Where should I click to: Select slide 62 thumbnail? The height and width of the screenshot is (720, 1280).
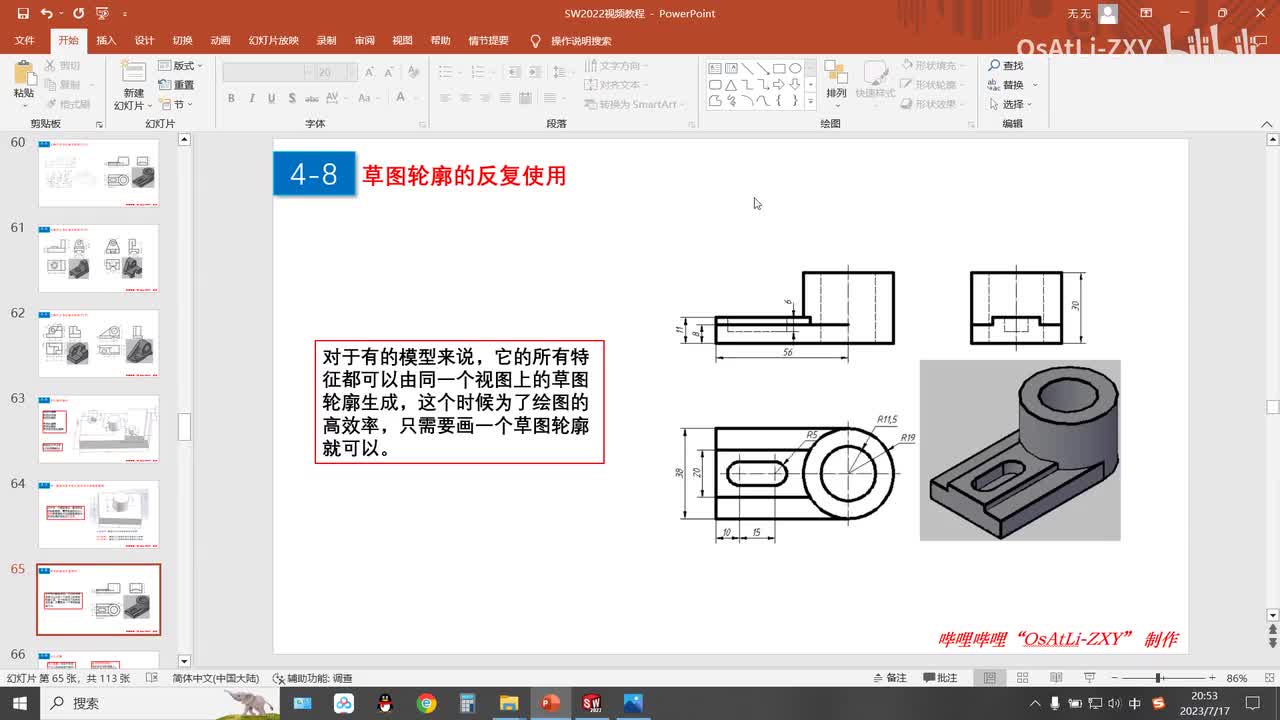[98, 343]
